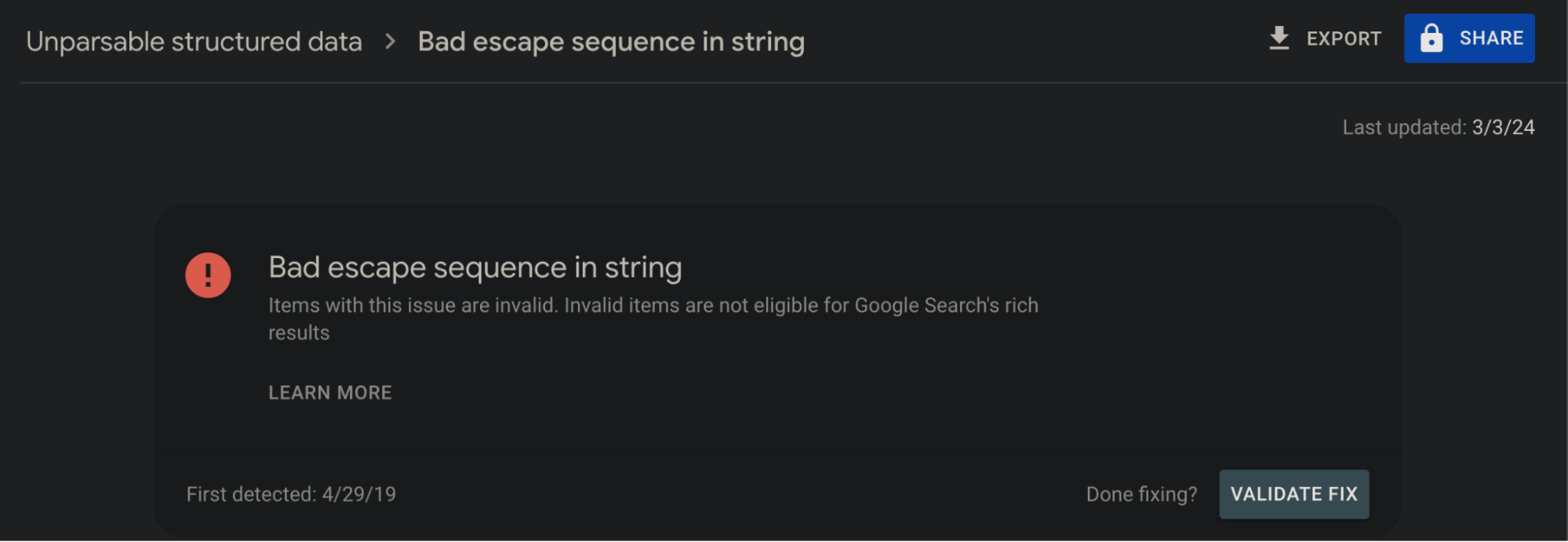
Task: Click the First detected 4/29/19 text
Action: 291,494
